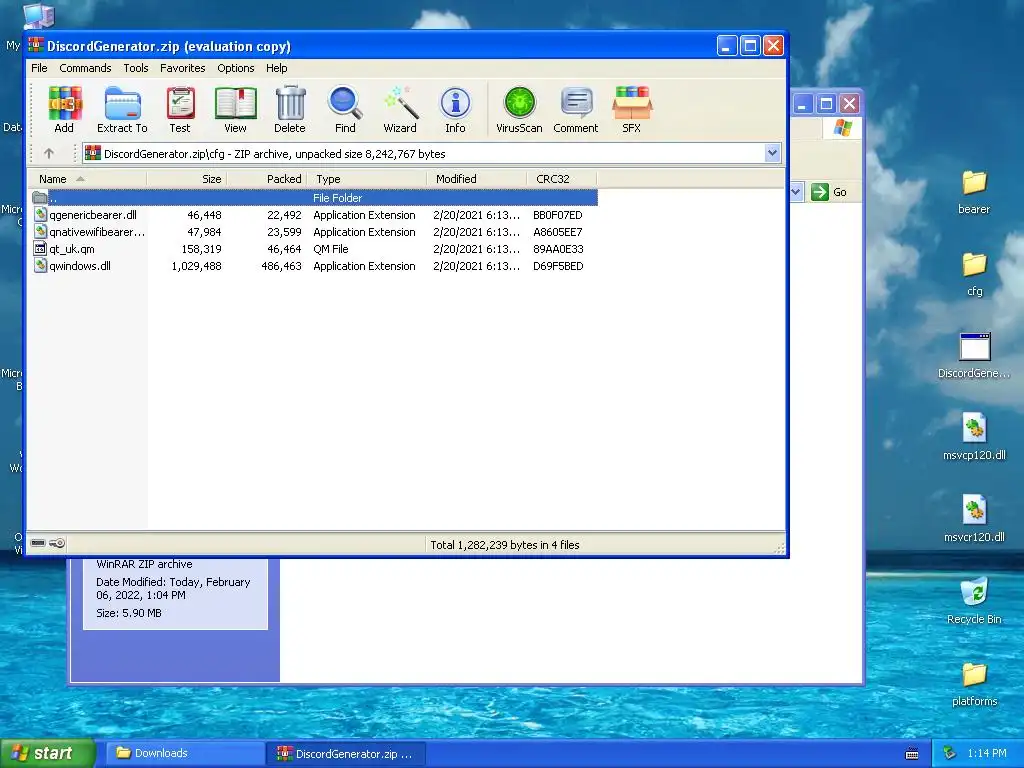
Task: Sort by CRC32 column header
Action: point(561,179)
